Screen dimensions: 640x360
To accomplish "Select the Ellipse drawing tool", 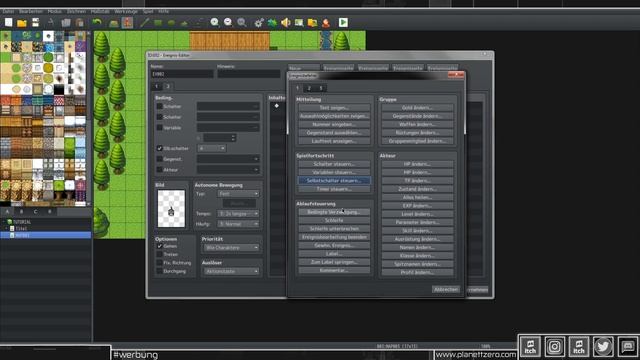I will [x=171, y=22].
